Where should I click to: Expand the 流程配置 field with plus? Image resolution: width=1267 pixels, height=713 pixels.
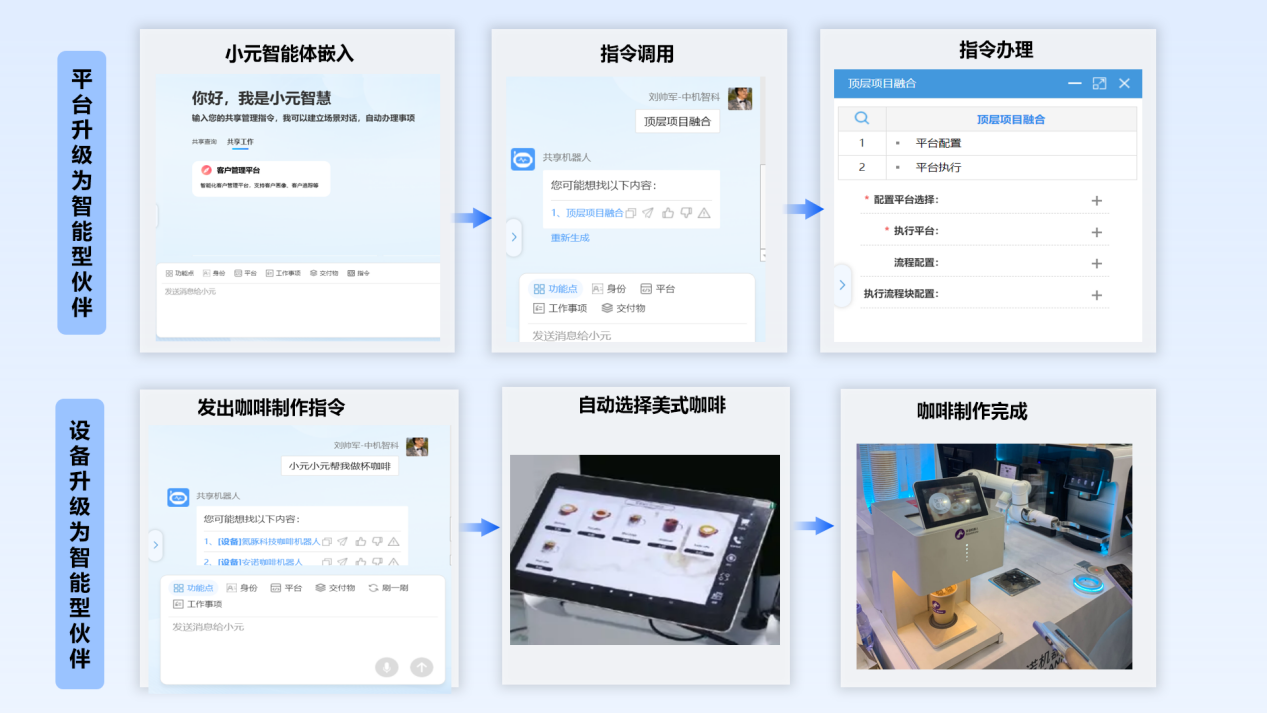pyautogui.click(x=1096, y=264)
